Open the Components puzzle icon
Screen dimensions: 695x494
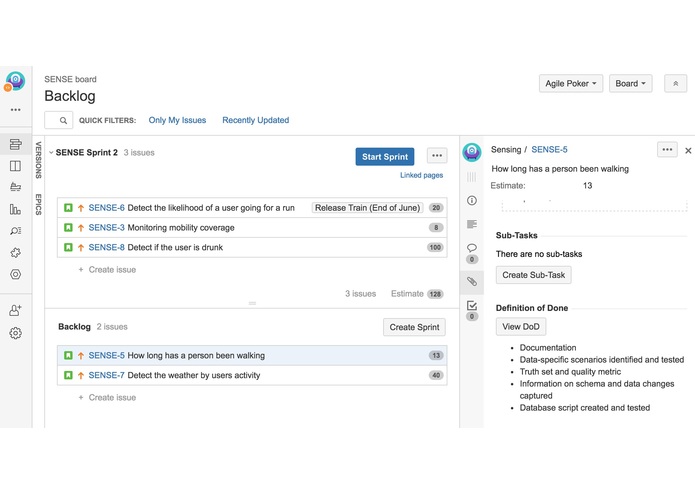coord(16,253)
